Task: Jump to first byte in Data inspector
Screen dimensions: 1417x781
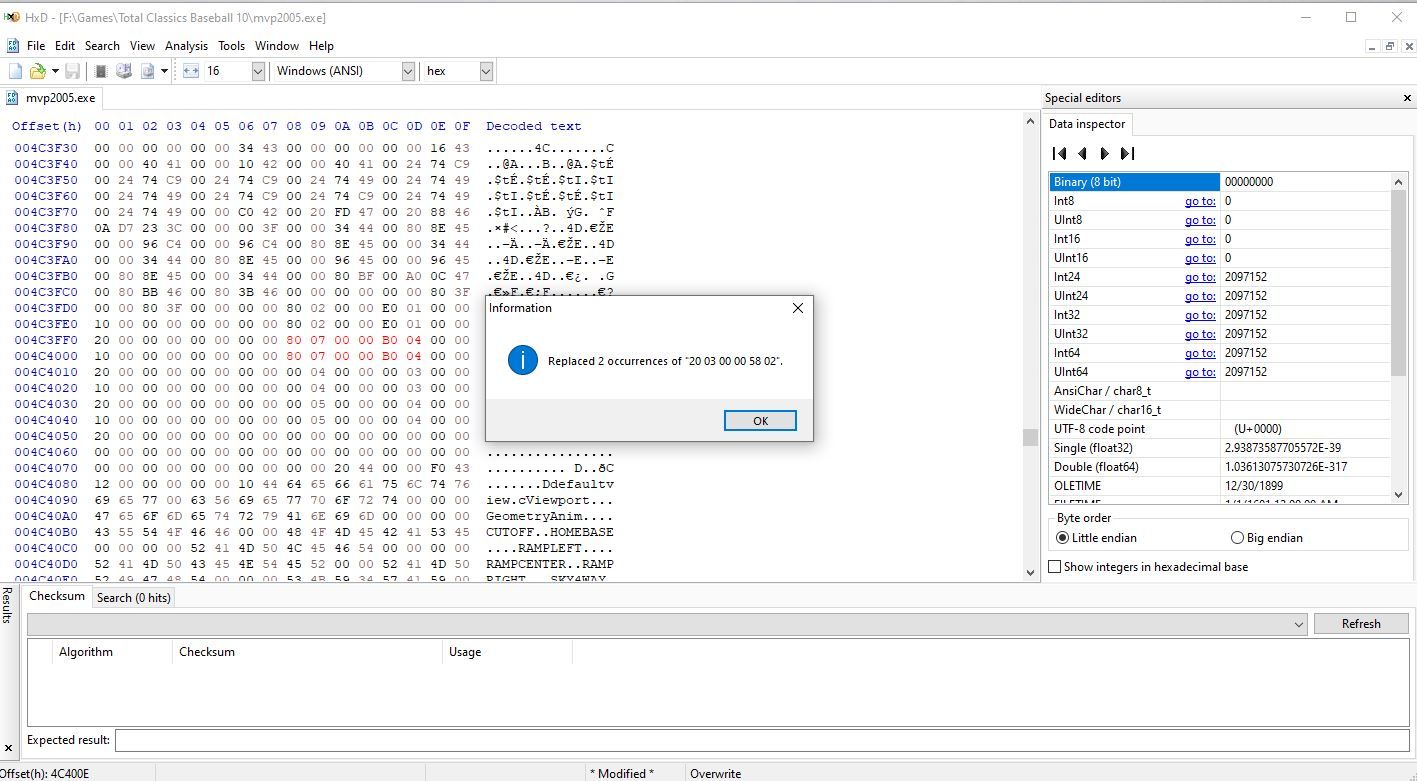Action: tap(1060, 153)
